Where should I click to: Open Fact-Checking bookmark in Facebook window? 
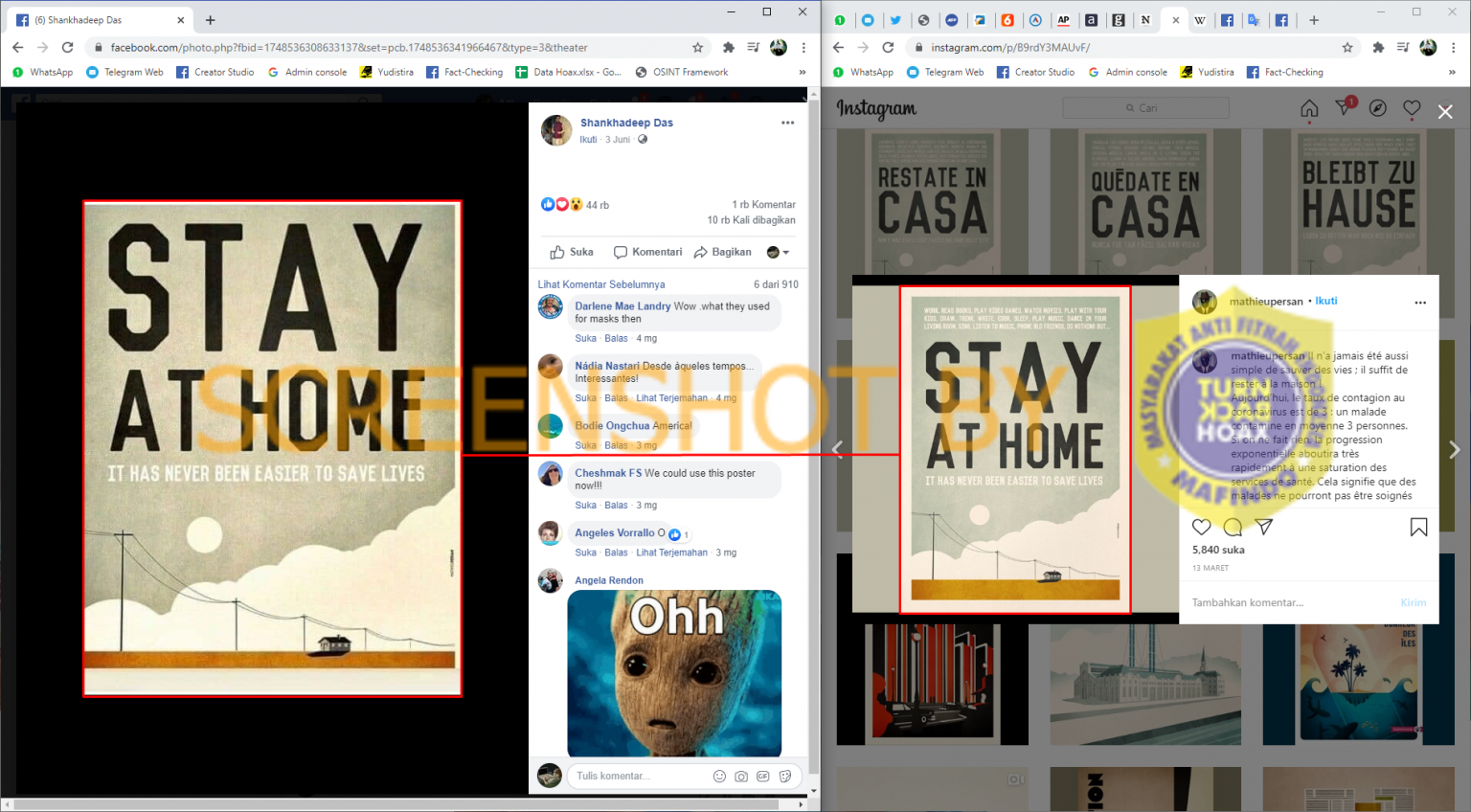[464, 72]
